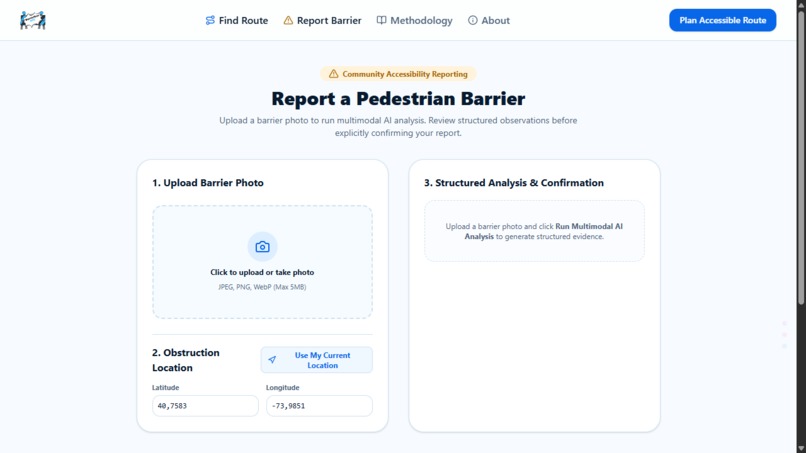Click the warning triangle icon beside Report Barrier
The height and width of the screenshot is (453, 806).
288,21
